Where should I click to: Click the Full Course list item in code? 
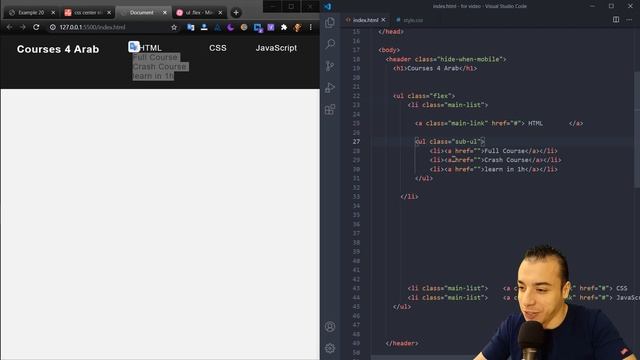[x=493, y=151]
